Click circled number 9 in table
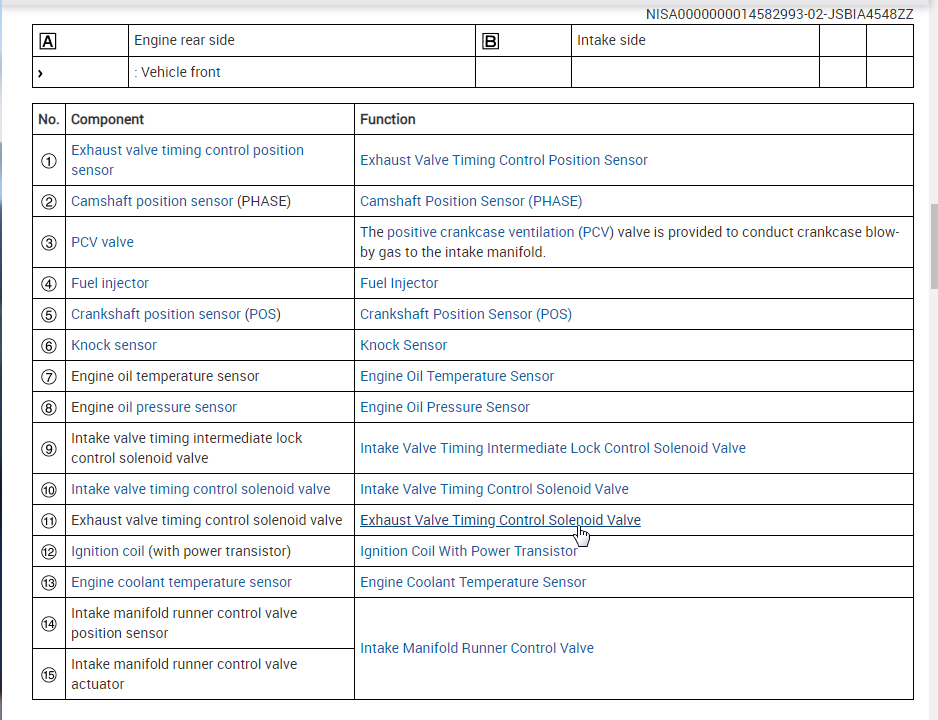938x720 pixels. click(x=48, y=449)
